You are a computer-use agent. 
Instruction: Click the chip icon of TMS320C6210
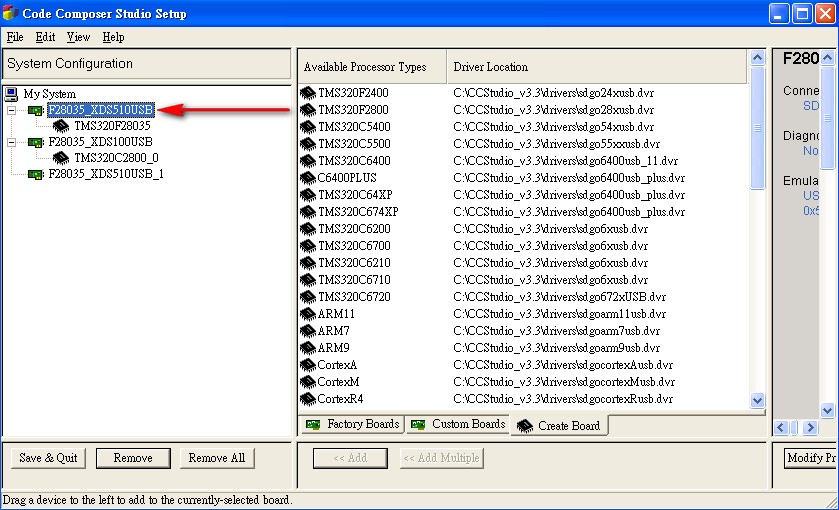[x=308, y=263]
